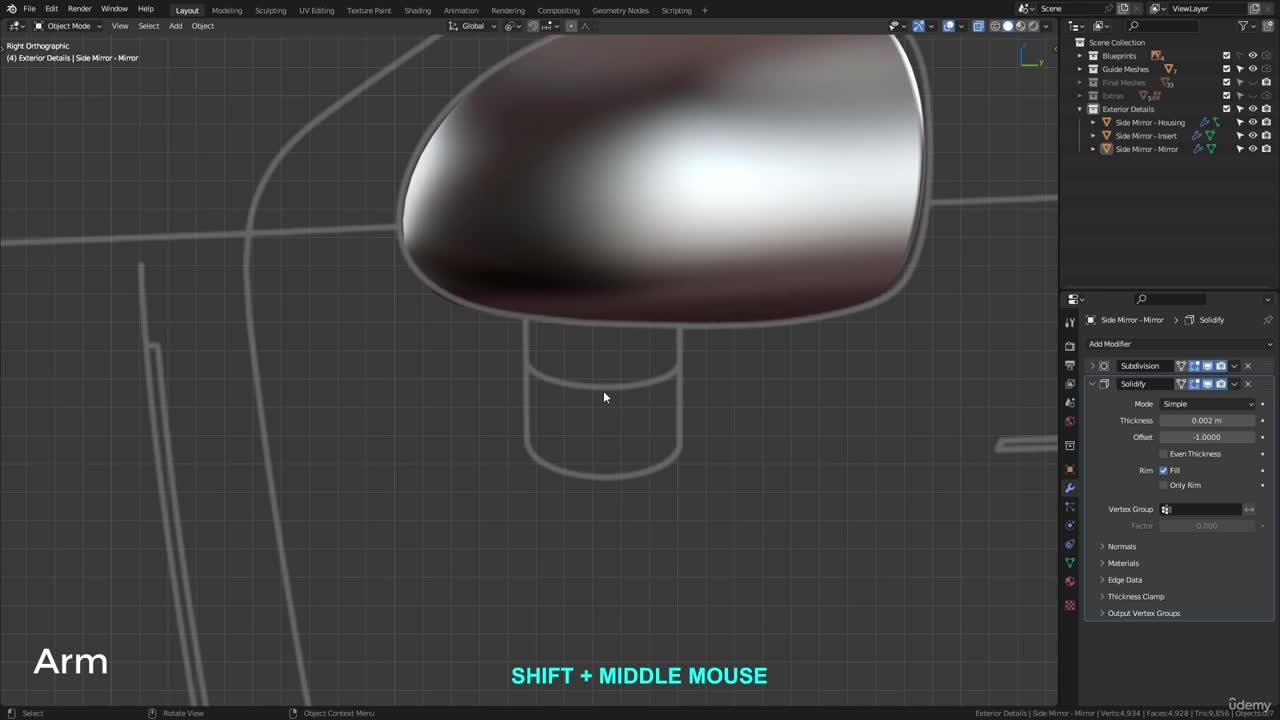Screen dimensions: 1280x720
Task: Switch to wireframe viewport shading
Action: 995,26
